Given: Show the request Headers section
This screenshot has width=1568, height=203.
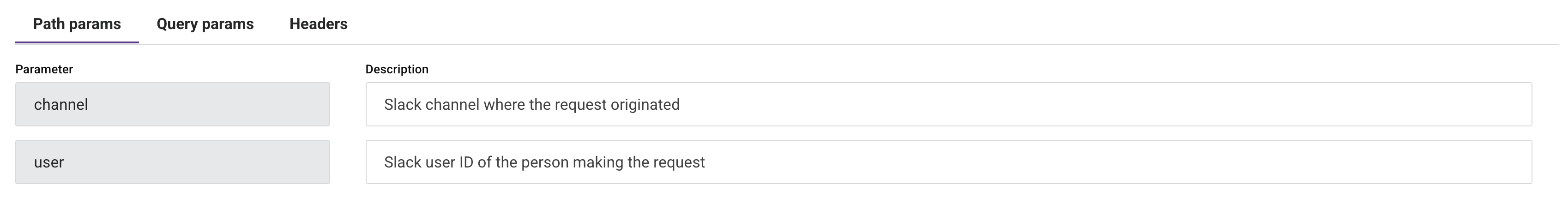Looking at the screenshot, I should [x=318, y=24].
